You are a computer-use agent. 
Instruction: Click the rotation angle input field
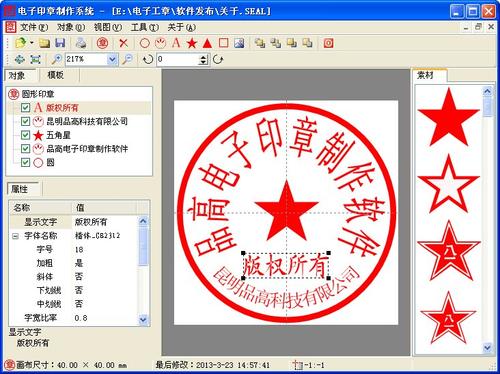point(178,59)
